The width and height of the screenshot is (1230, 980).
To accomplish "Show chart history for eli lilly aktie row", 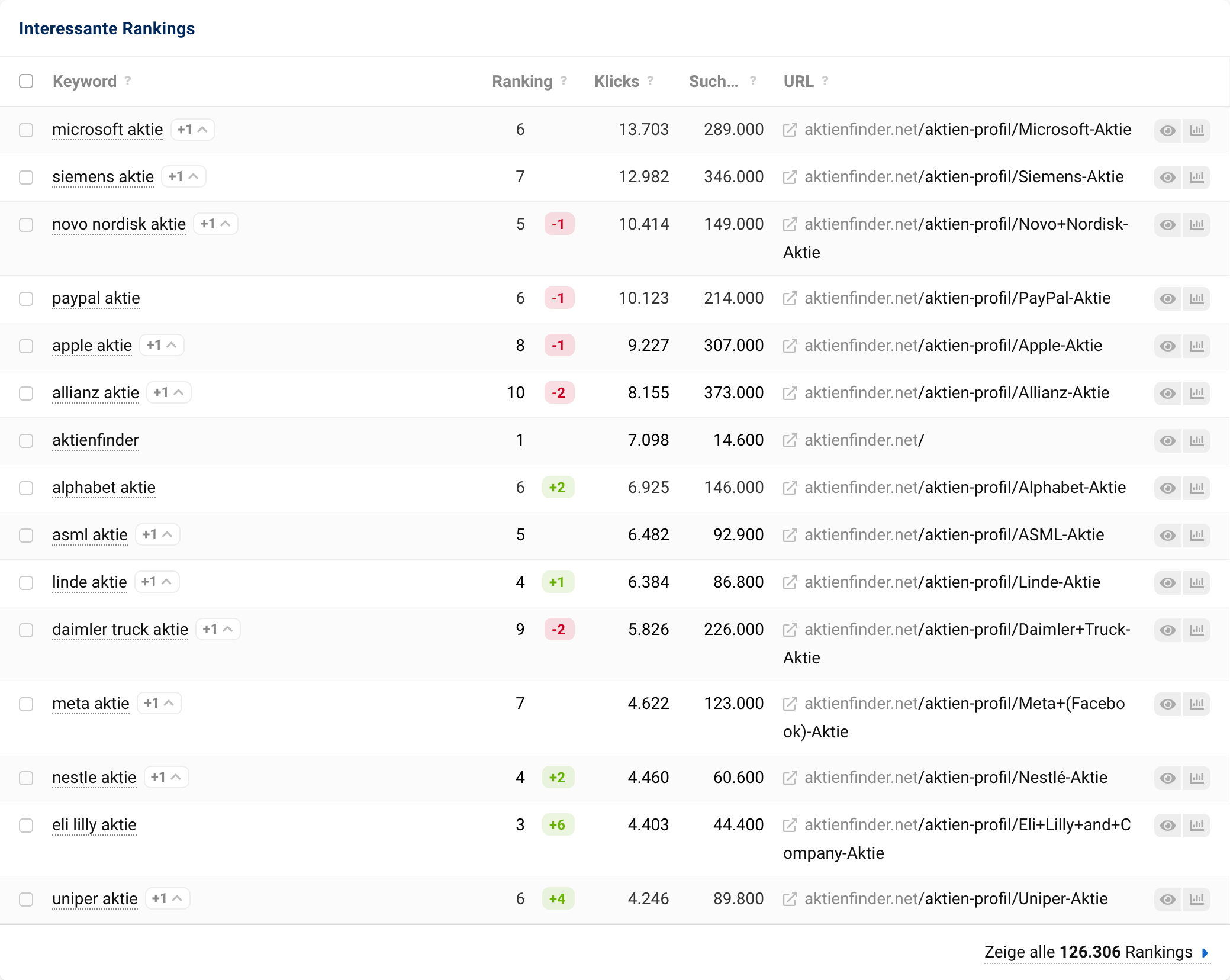I will click(1197, 826).
